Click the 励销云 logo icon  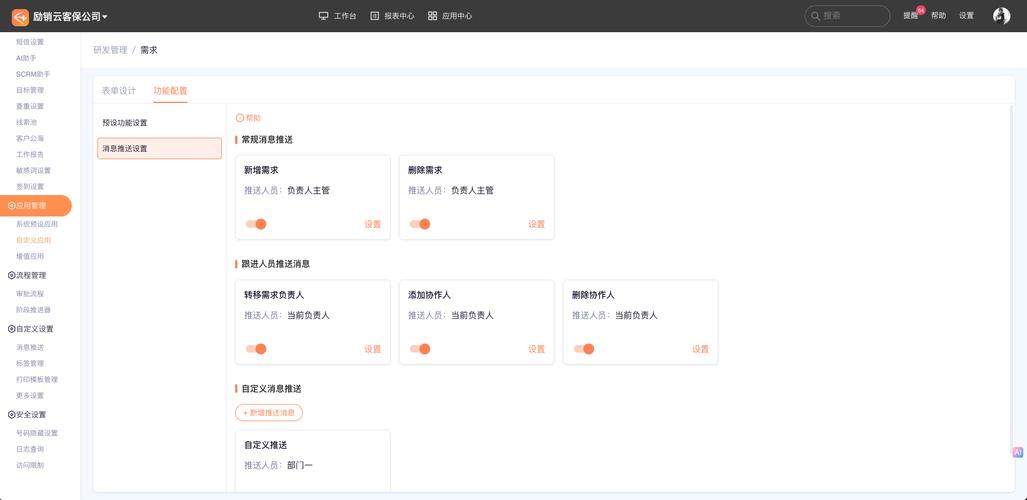click(x=19, y=16)
